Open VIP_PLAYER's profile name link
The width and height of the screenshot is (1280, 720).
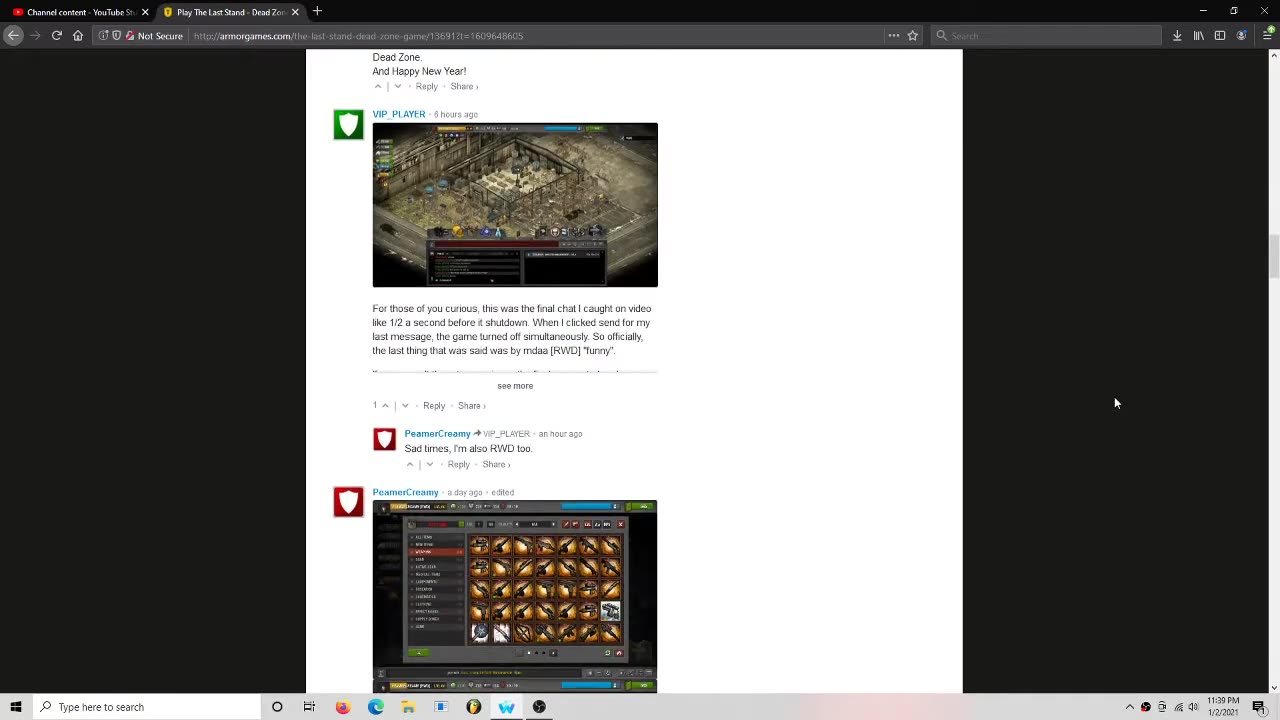click(x=399, y=114)
